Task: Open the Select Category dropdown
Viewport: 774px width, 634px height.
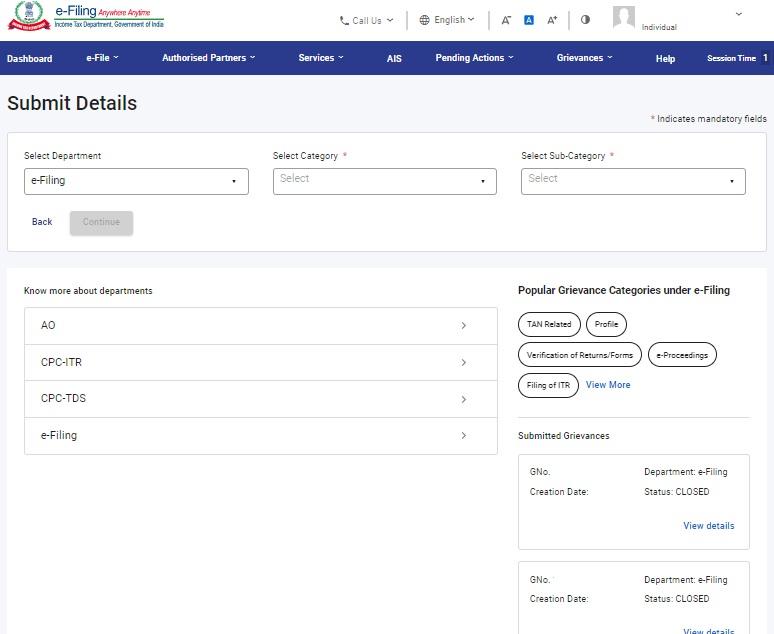Action: click(384, 181)
